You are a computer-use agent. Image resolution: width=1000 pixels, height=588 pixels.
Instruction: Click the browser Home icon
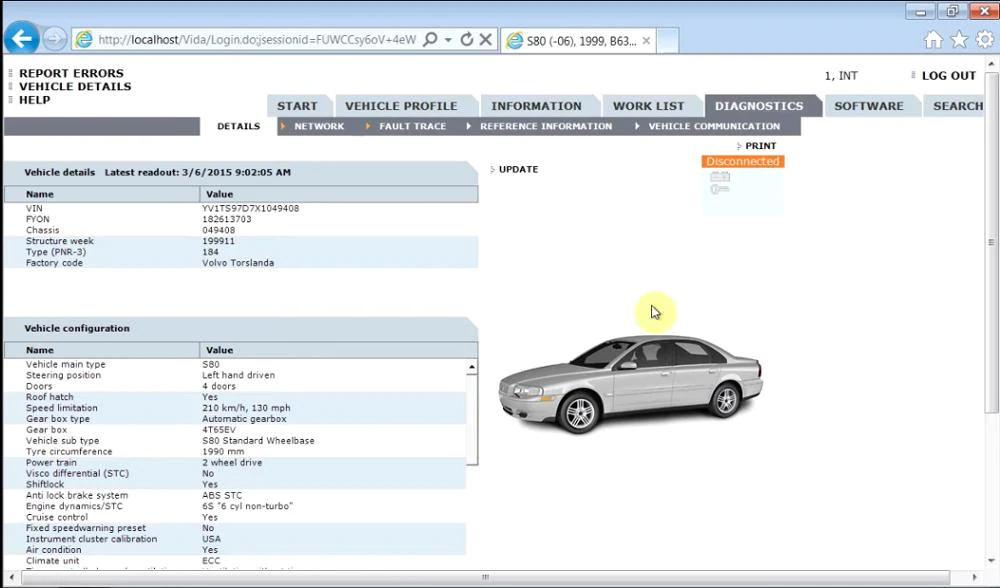click(x=933, y=40)
